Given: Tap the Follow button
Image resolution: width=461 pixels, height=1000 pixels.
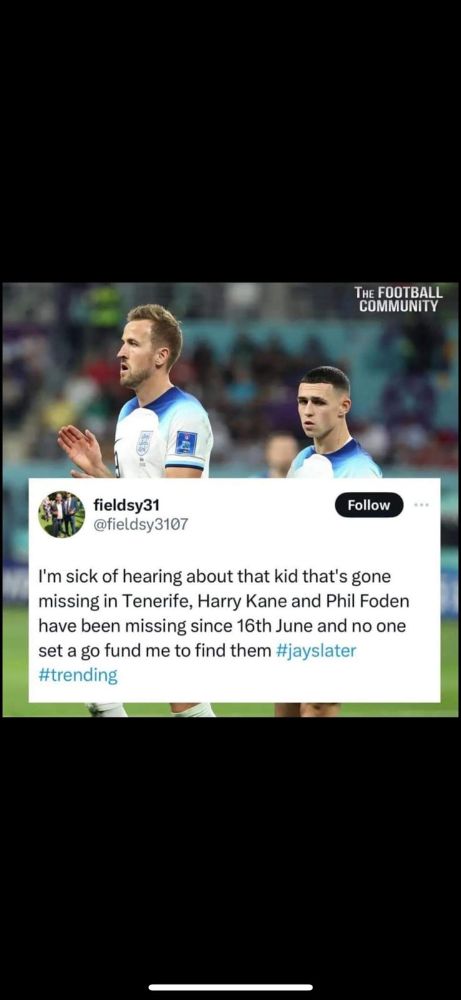Looking at the screenshot, I should pos(369,505).
